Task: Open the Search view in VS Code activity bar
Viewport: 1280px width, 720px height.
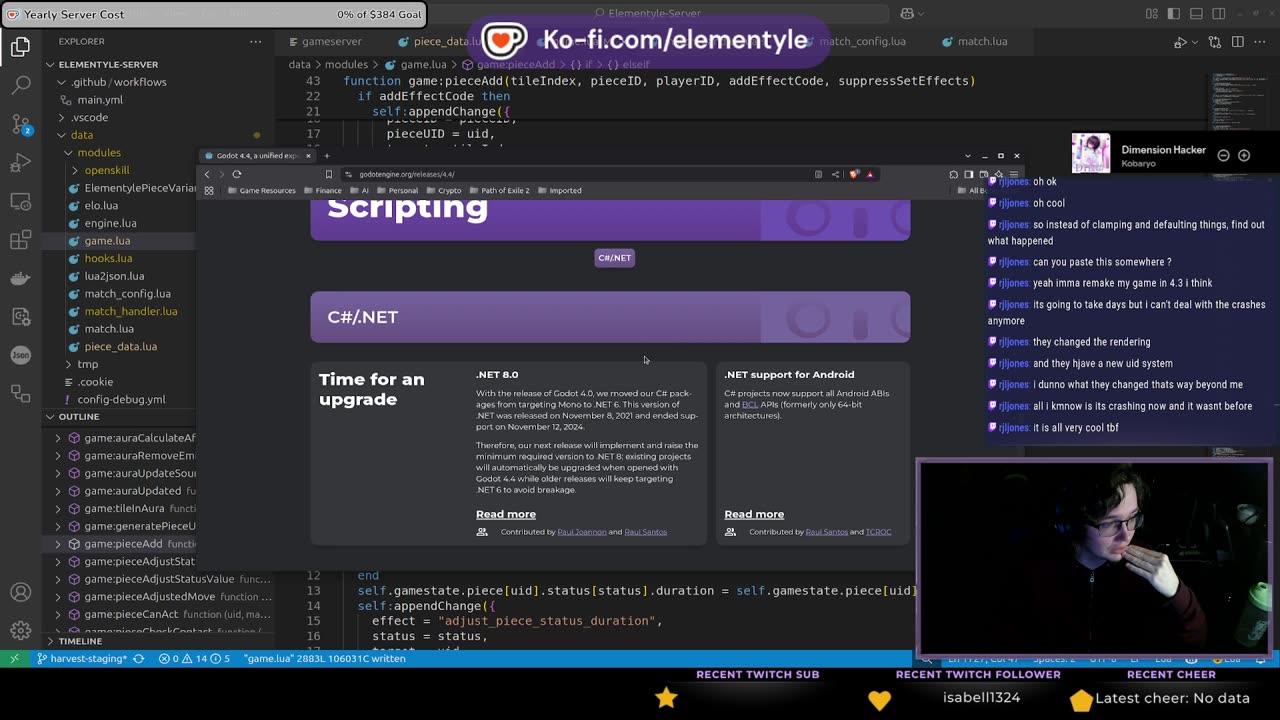Action: tap(21, 85)
